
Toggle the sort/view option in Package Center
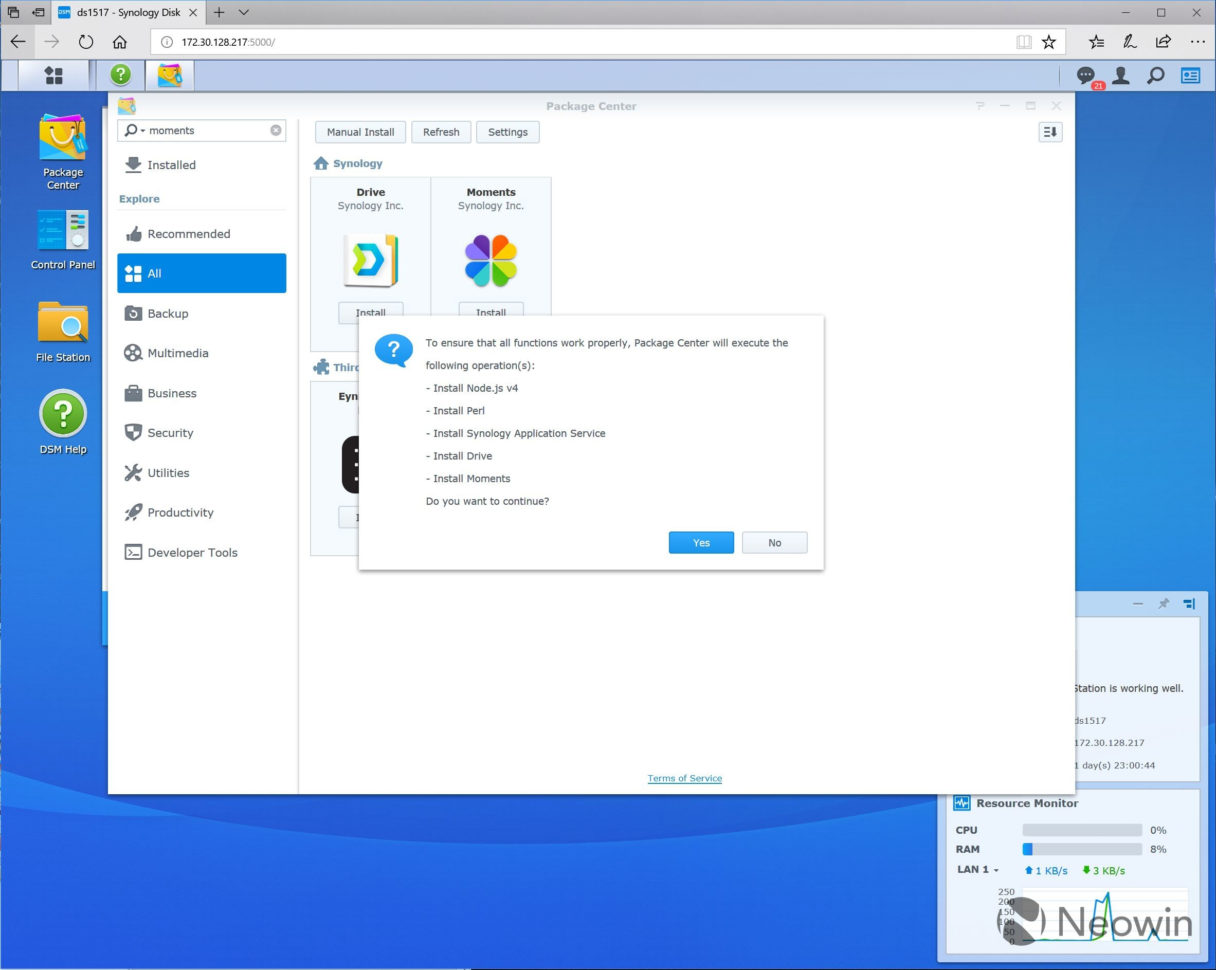pyautogui.click(x=1049, y=131)
